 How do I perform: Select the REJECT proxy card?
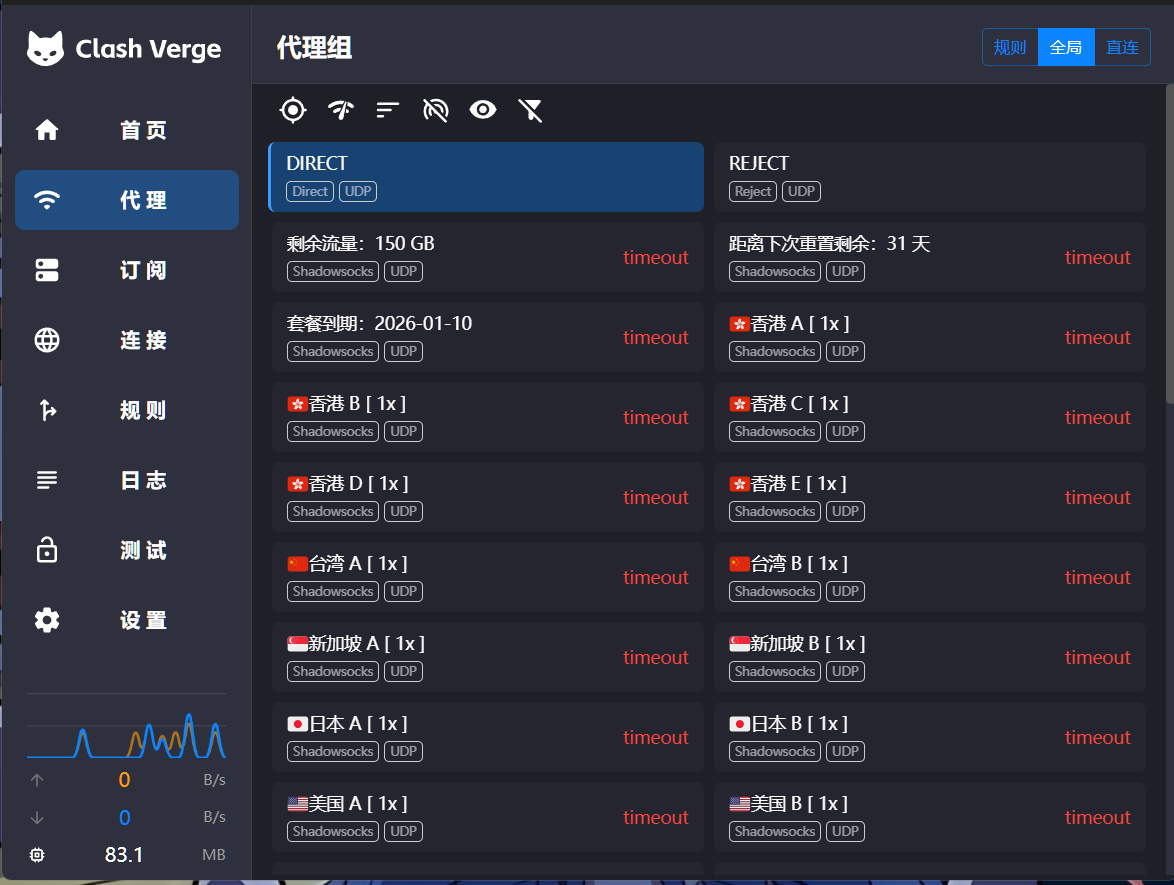tap(929, 177)
